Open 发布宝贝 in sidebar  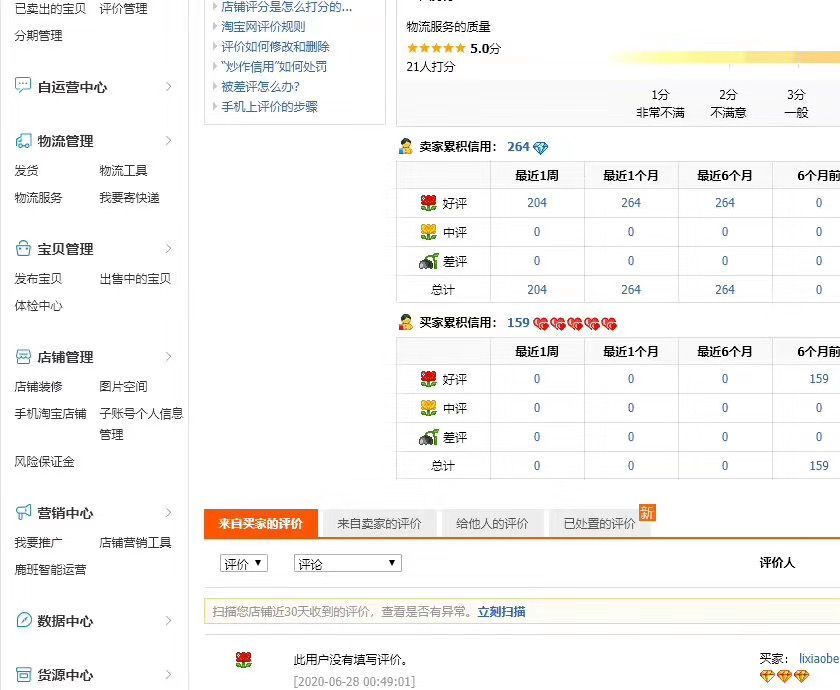[x=39, y=279]
